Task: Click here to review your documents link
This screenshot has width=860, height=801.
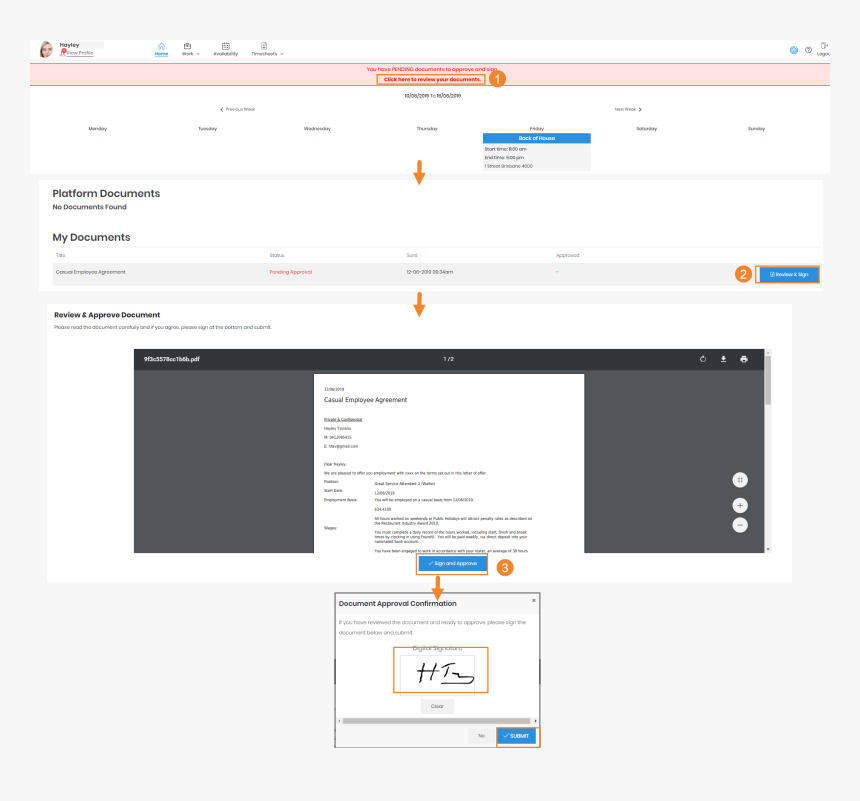Action: [432, 80]
